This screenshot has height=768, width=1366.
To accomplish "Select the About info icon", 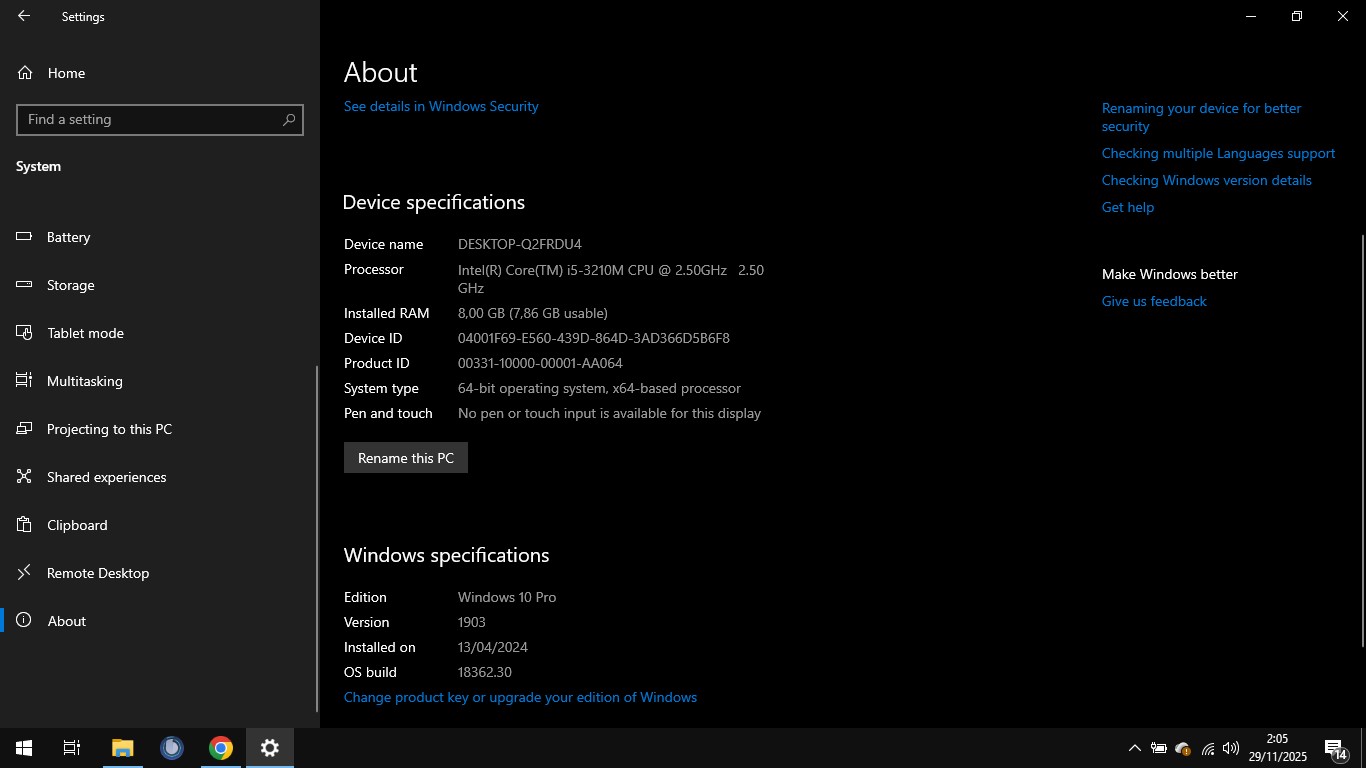I will click(x=25, y=621).
